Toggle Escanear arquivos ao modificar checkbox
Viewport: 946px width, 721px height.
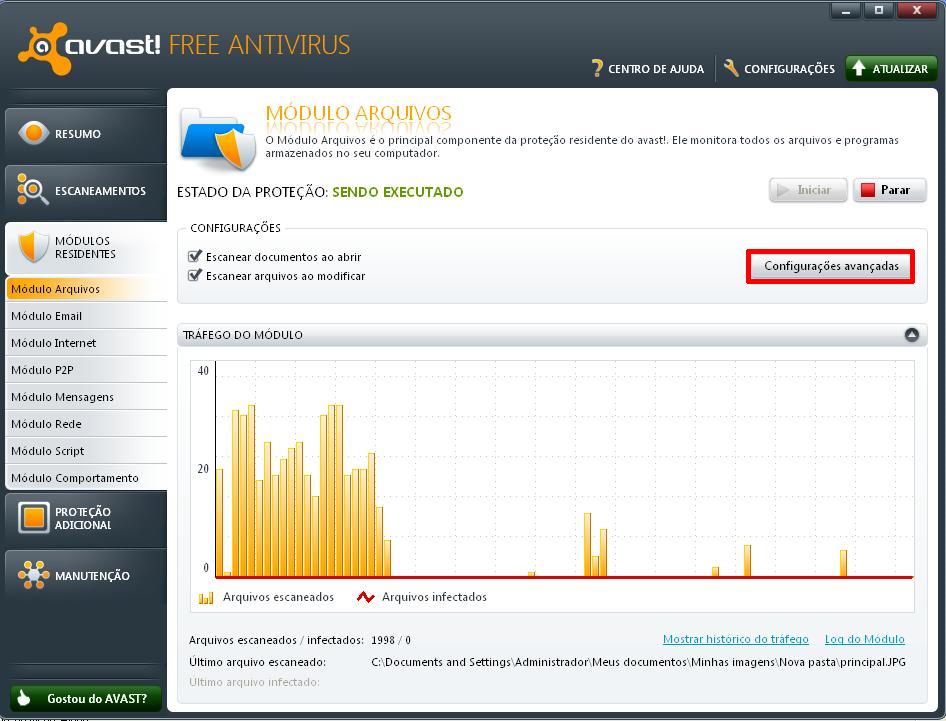click(x=194, y=276)
